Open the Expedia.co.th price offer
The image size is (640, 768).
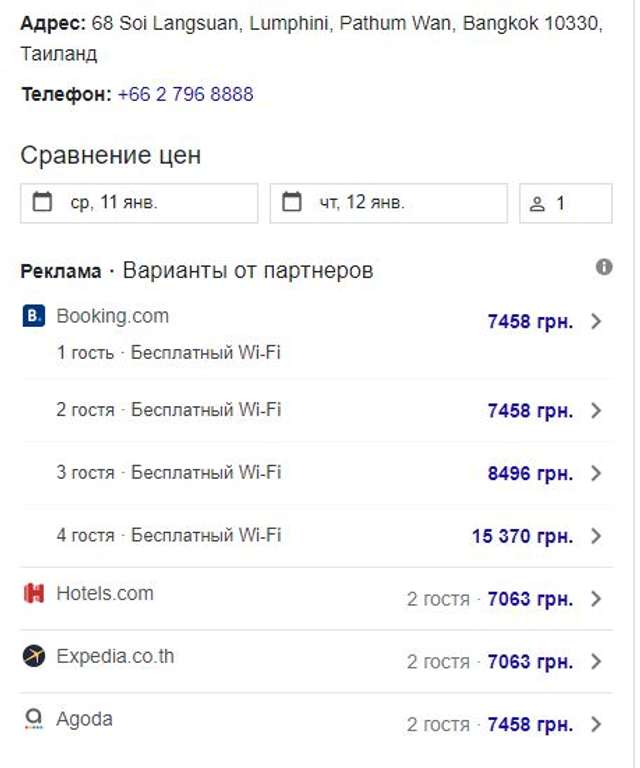(x=529, y=662)
